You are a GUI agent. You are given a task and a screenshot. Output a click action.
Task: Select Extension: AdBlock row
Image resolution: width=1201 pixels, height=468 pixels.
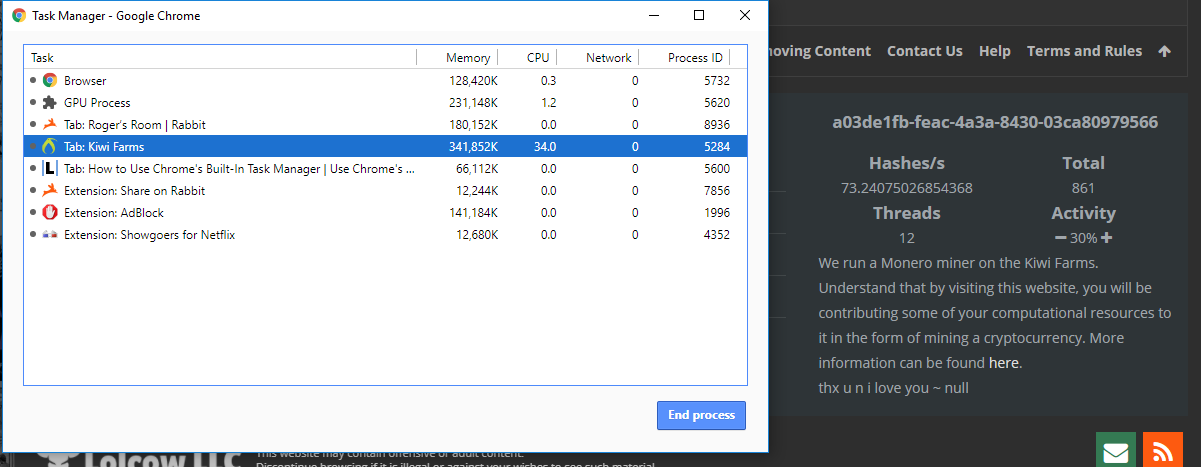[385, 213]
